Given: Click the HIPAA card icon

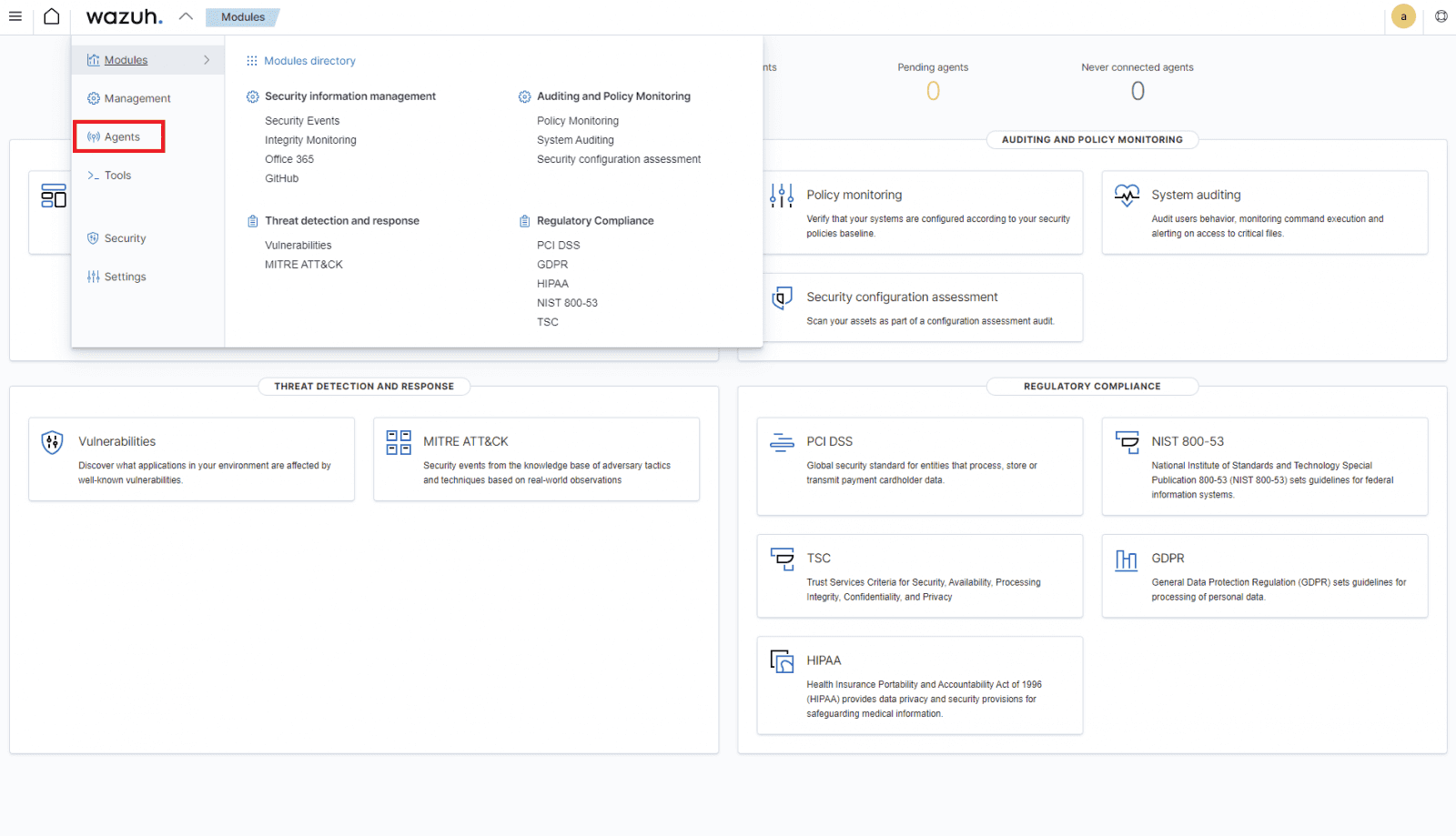Looking at the screenshot, I should coord(782,661).
